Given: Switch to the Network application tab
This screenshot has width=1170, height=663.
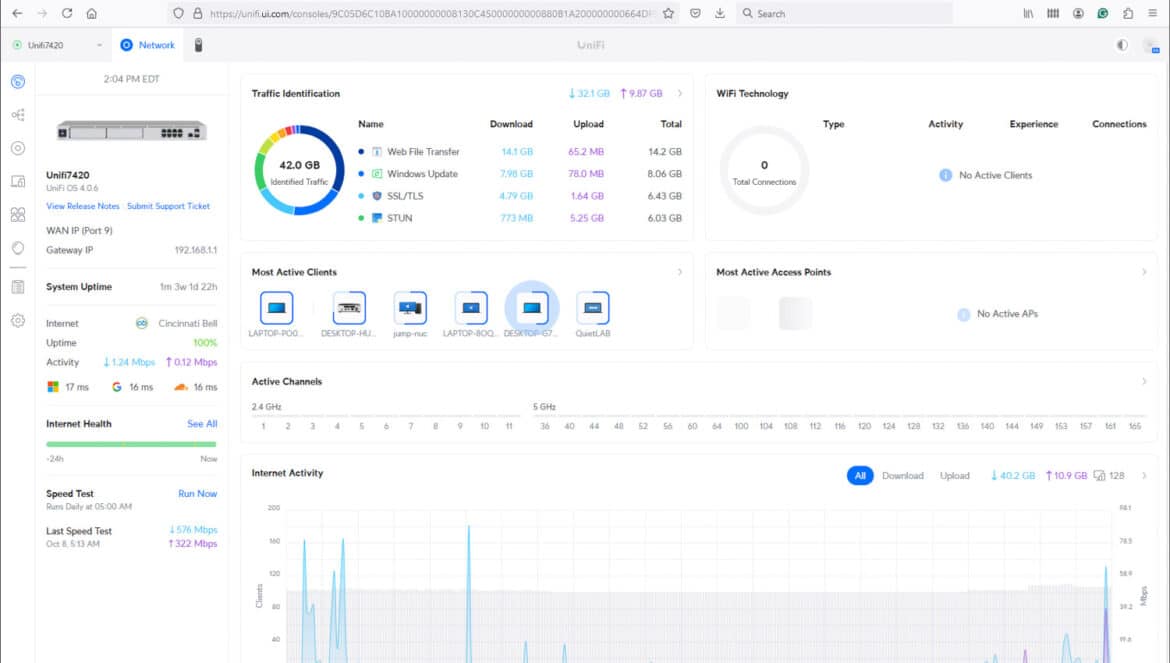Looking at the screenshot, I should pyautogui.click(x=148, y=45).
